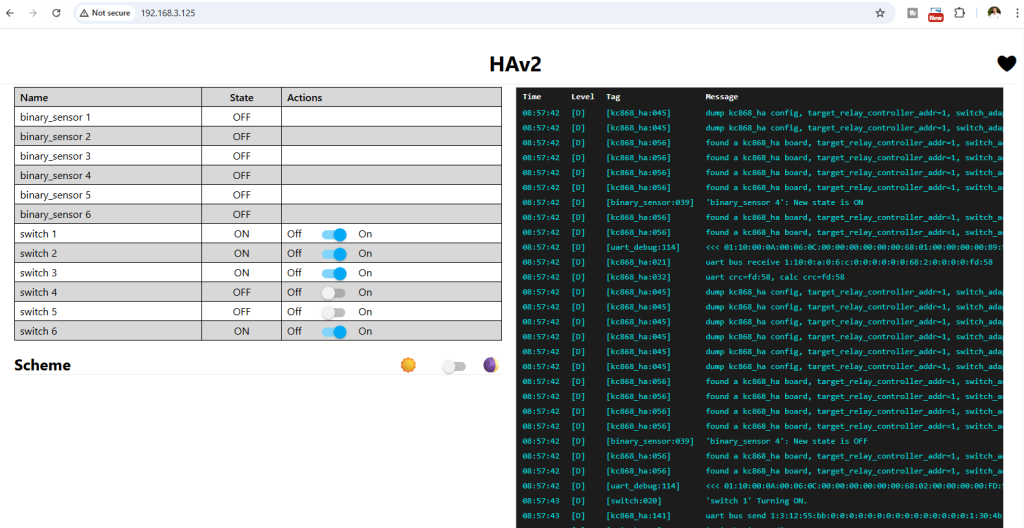Open the Chrome profile avatar
The height and width of the screenshot is (528, 1024).
(993, 13)
